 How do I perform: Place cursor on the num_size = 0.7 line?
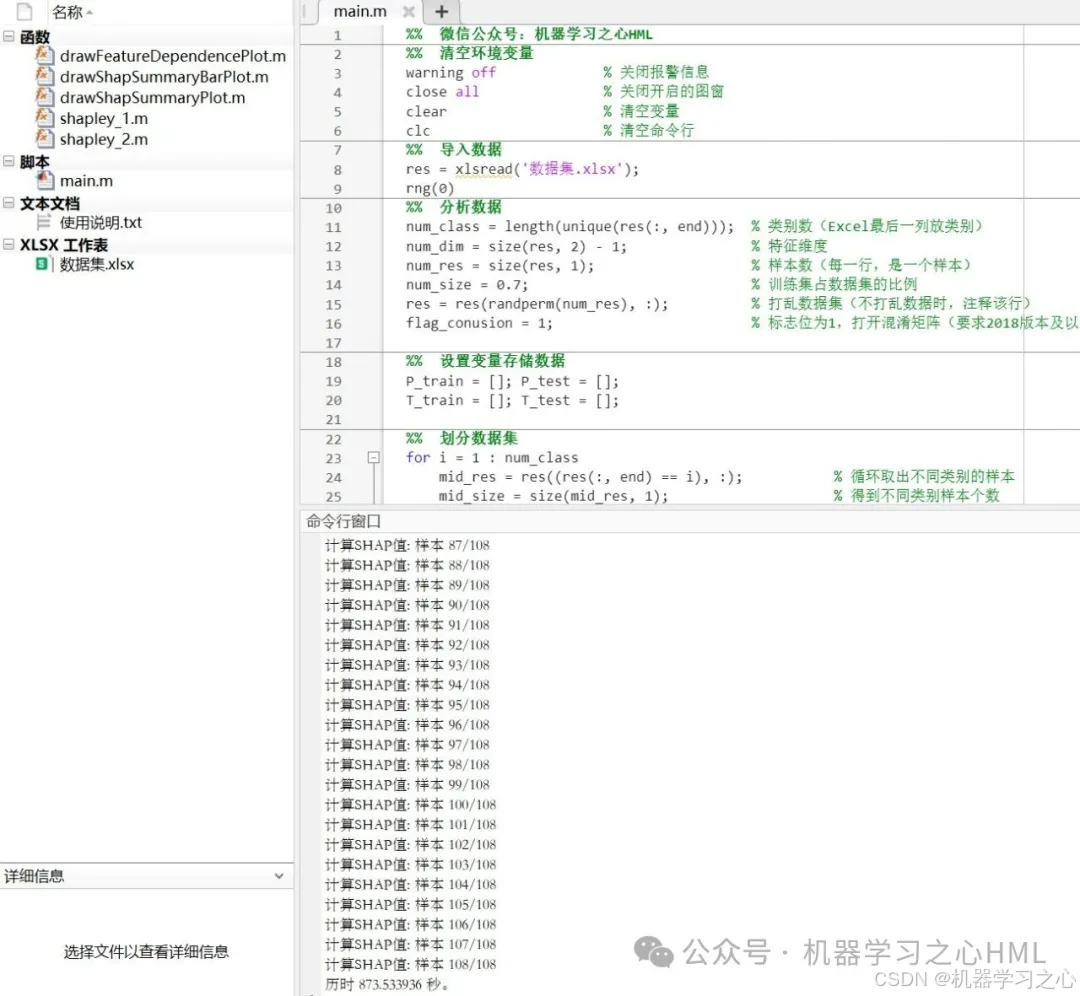466,284
